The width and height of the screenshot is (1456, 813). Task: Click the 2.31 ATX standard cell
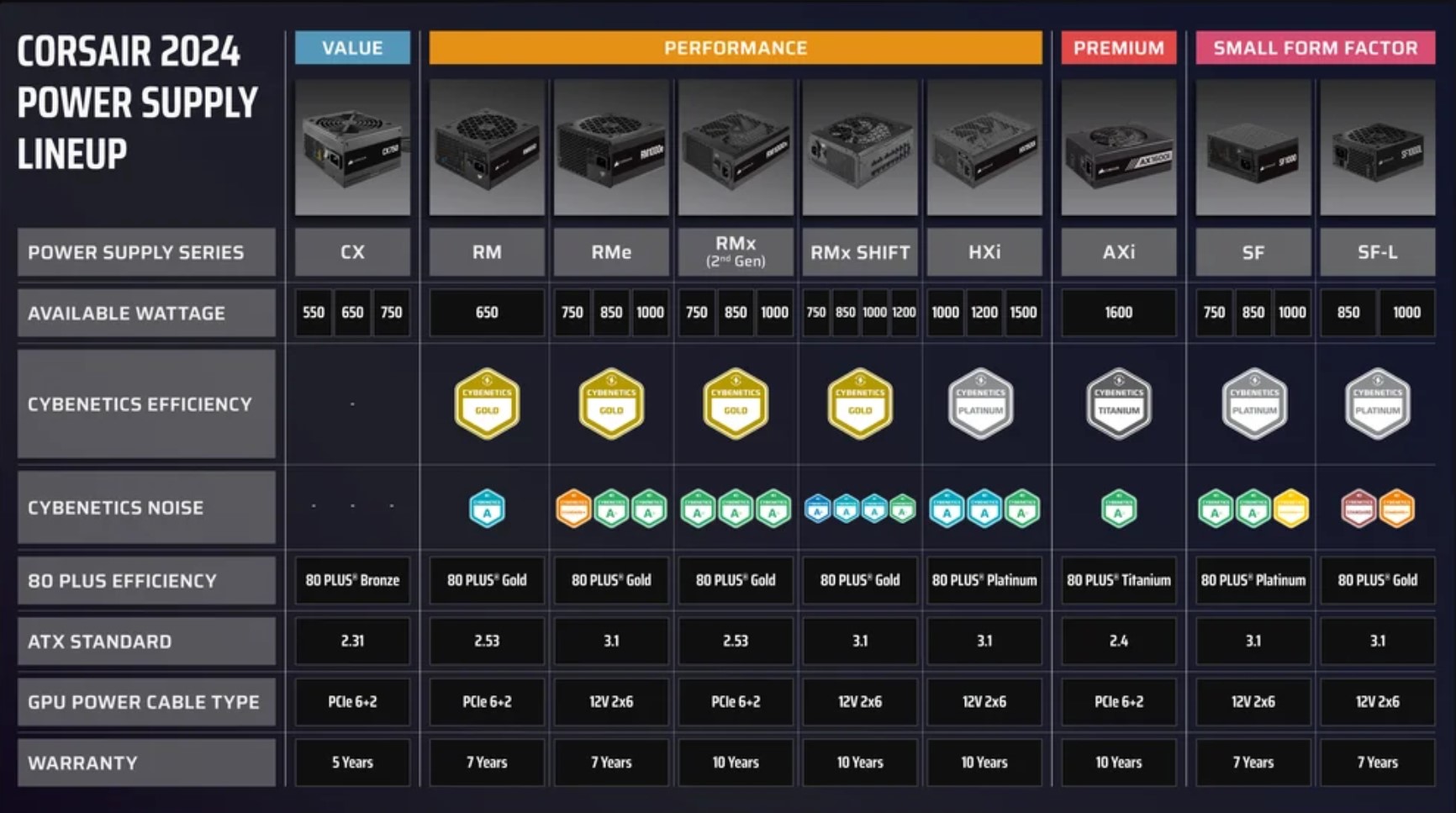point(352,641)
